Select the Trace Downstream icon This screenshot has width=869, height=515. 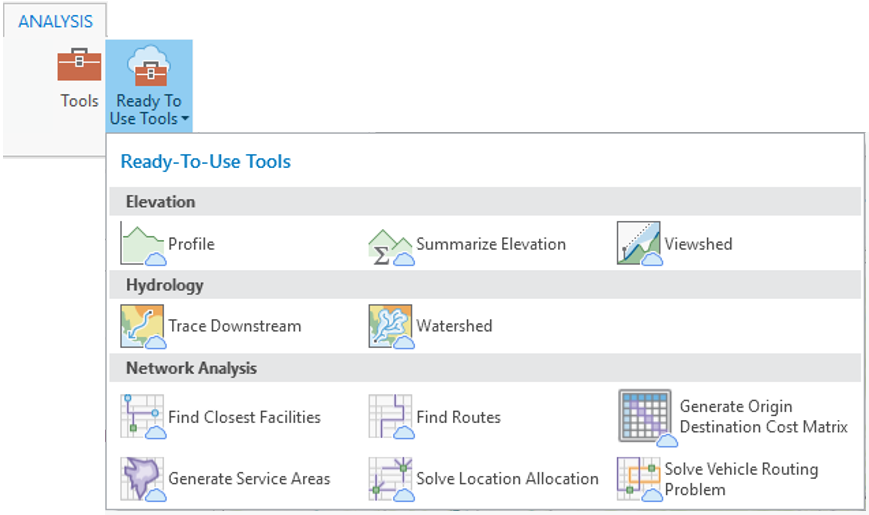pyautogui.click(x=143, y=326)
